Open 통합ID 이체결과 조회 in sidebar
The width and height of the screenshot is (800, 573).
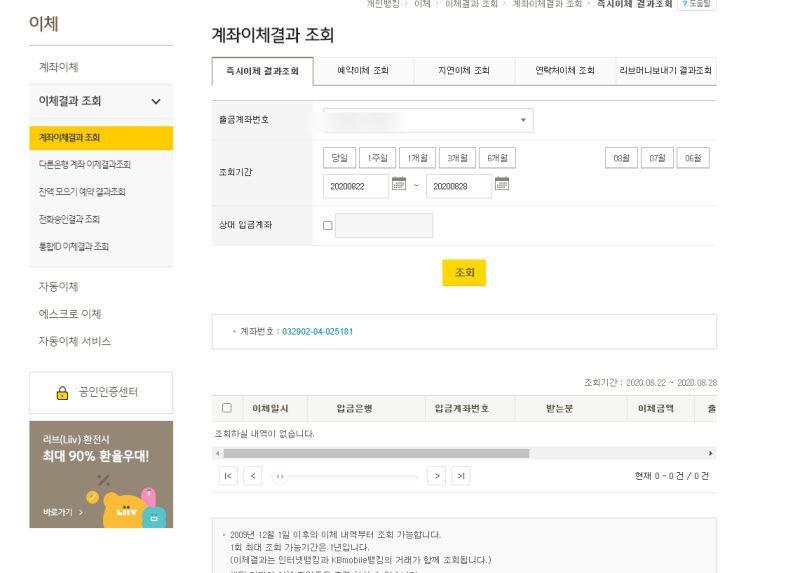(x=74, y=247)
